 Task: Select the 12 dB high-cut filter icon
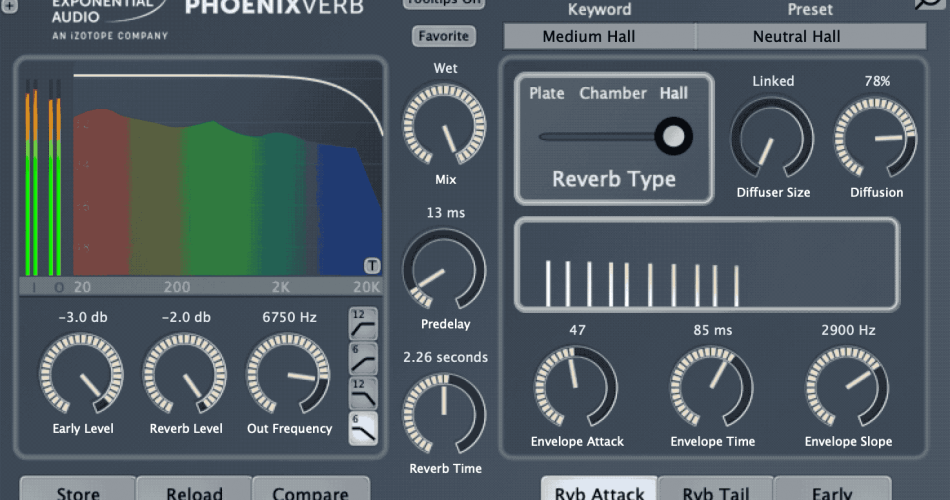tap(363, 393)
